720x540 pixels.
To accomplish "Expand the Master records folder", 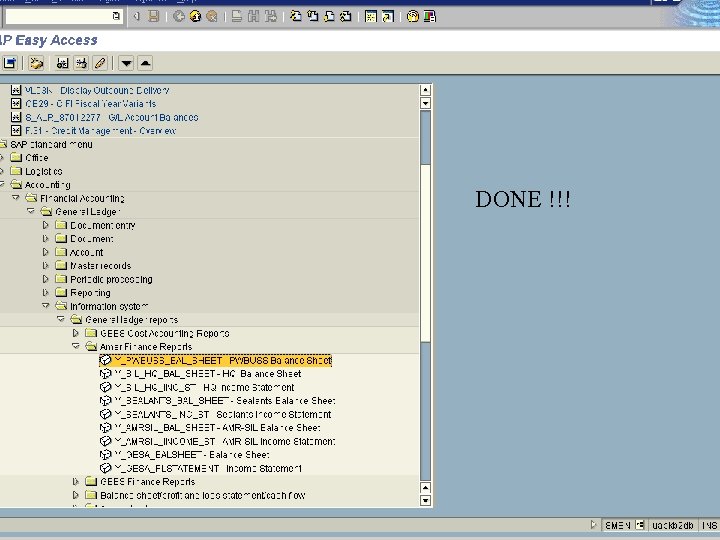I will coord(45,265).
